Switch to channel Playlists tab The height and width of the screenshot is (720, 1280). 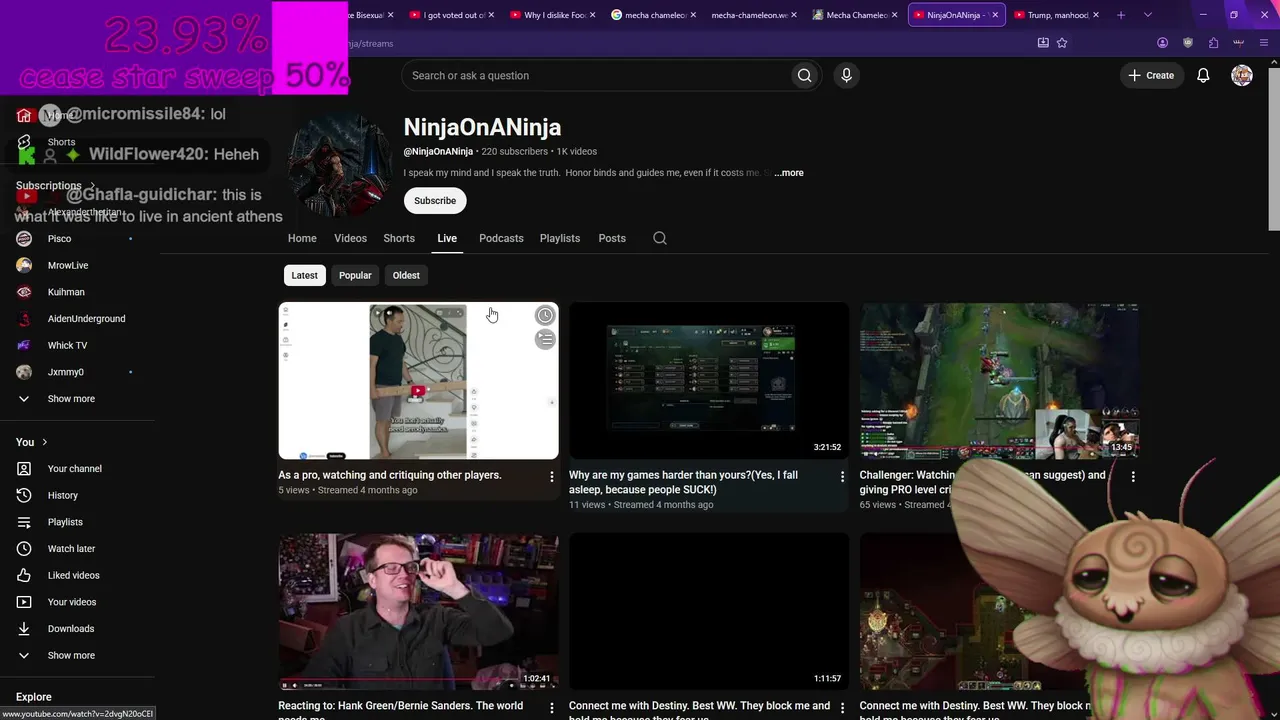[x=560, y=238]
